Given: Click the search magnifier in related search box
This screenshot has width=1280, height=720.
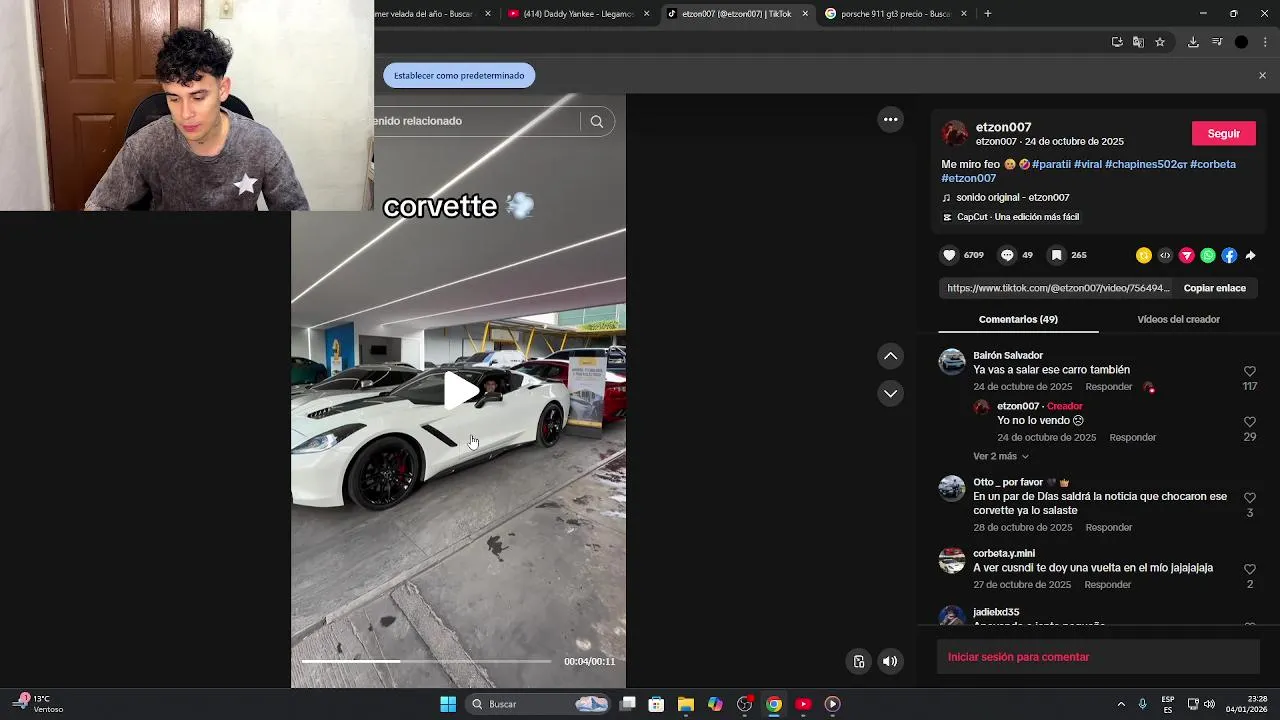Looking at the screenshot, I should point(597,121).
